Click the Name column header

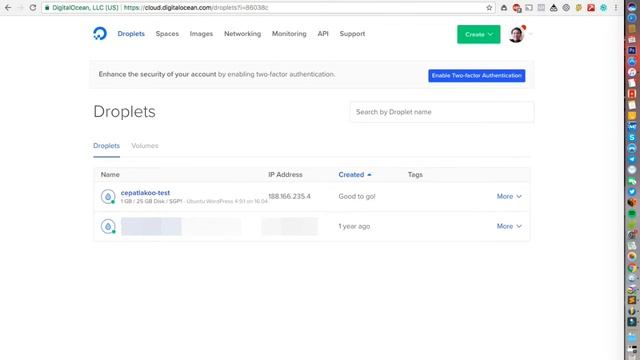point(110,175)
